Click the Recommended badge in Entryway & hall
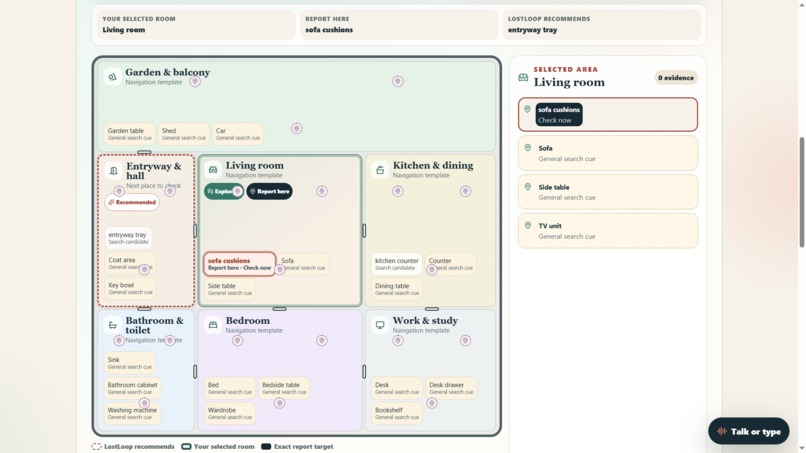The height and width of the screenshot is (453, 806). tap(132, 202)
